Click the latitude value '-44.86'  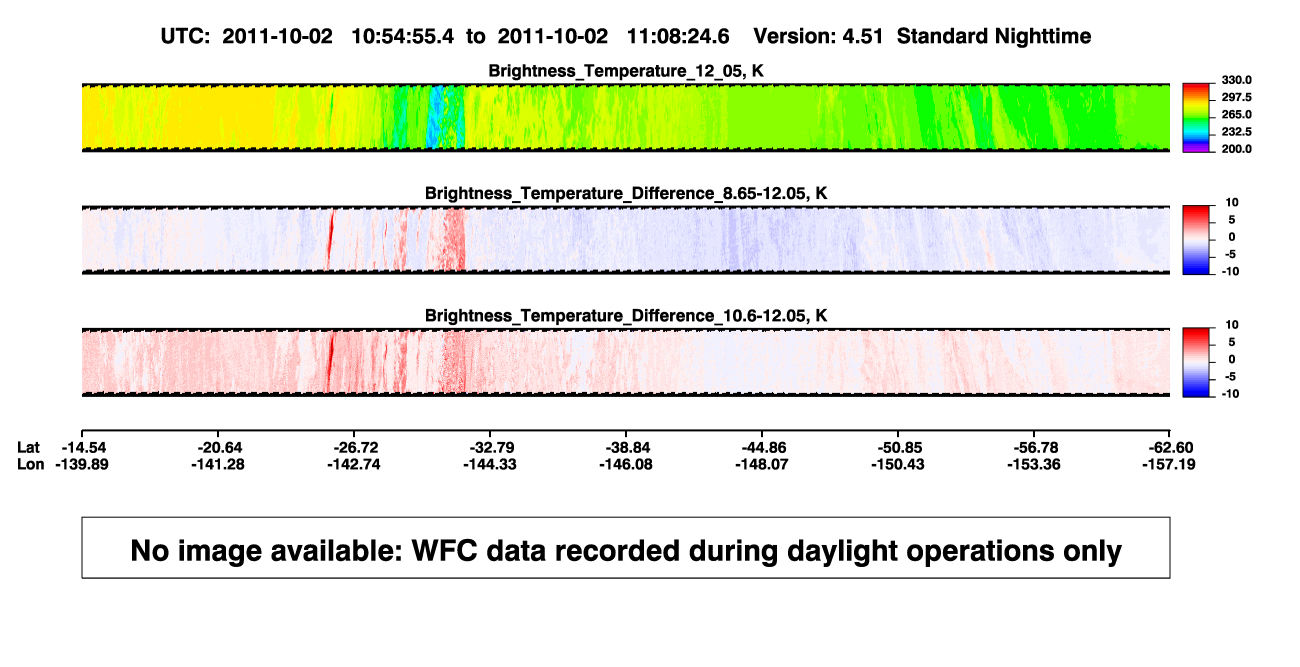[764, 447]
